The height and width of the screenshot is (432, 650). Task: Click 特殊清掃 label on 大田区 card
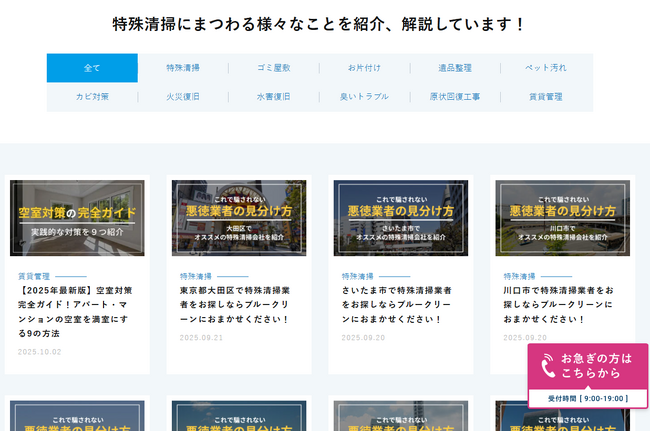196,277
